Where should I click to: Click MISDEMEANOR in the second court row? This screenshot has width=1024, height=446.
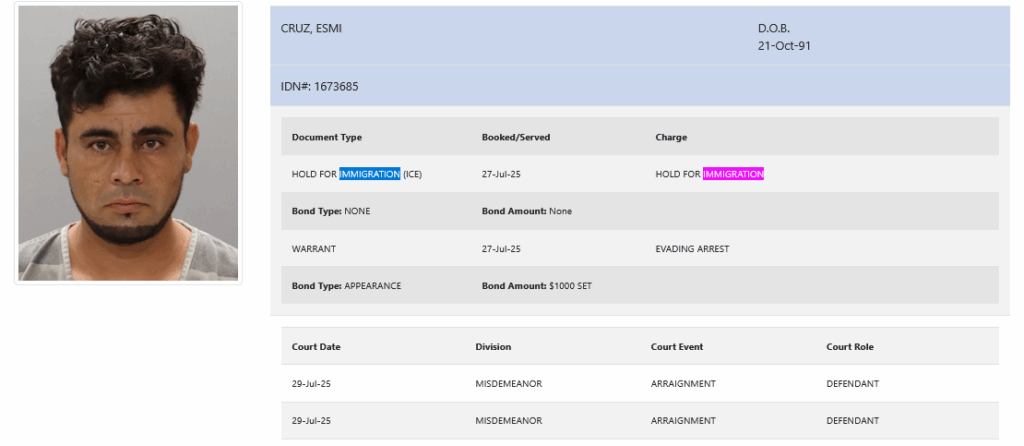click(x=509, y=421)
